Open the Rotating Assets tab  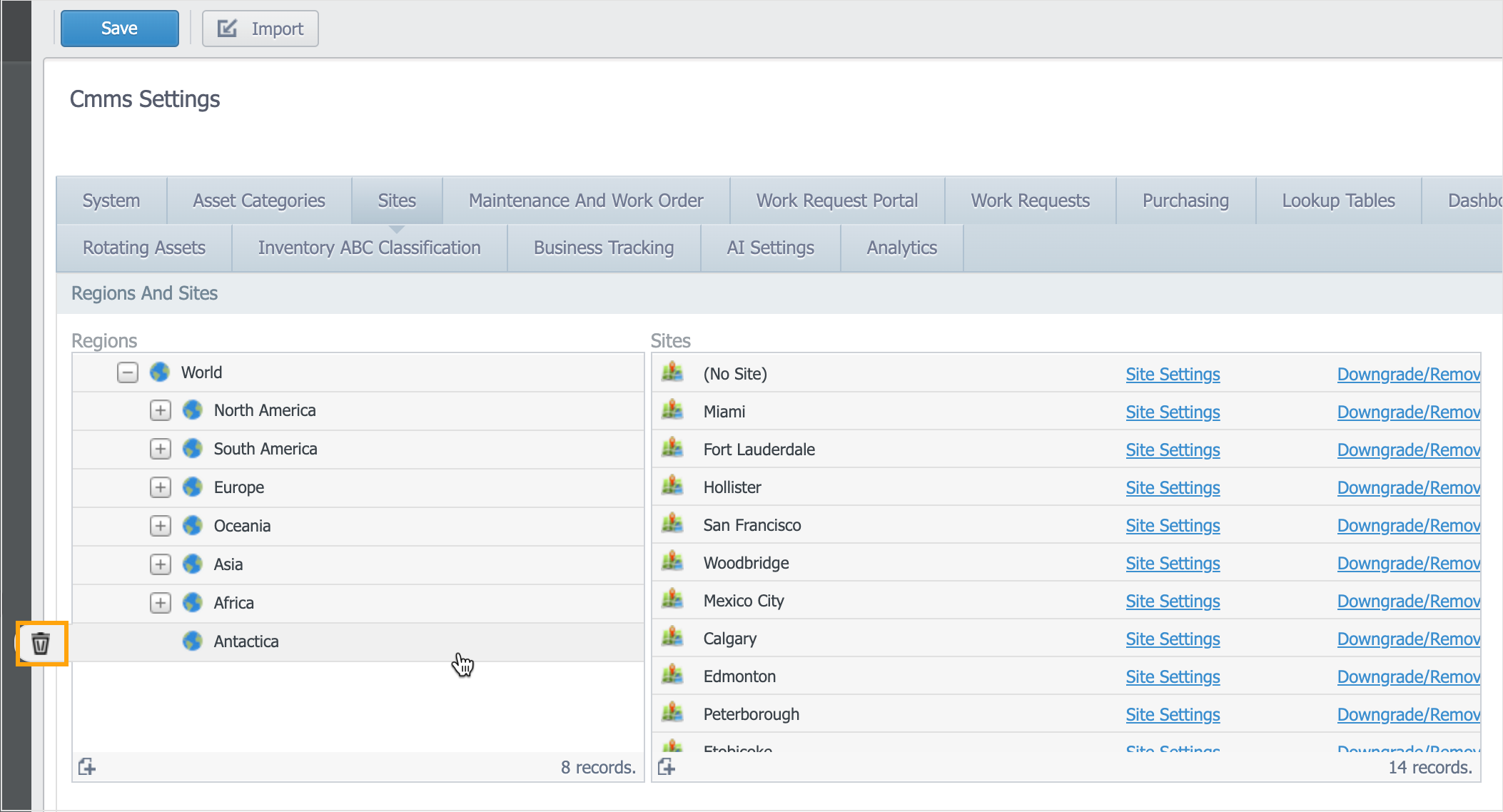144,248
